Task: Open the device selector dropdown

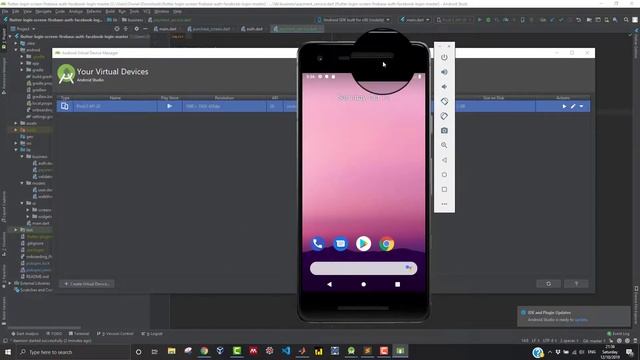Action: (354, 20)
